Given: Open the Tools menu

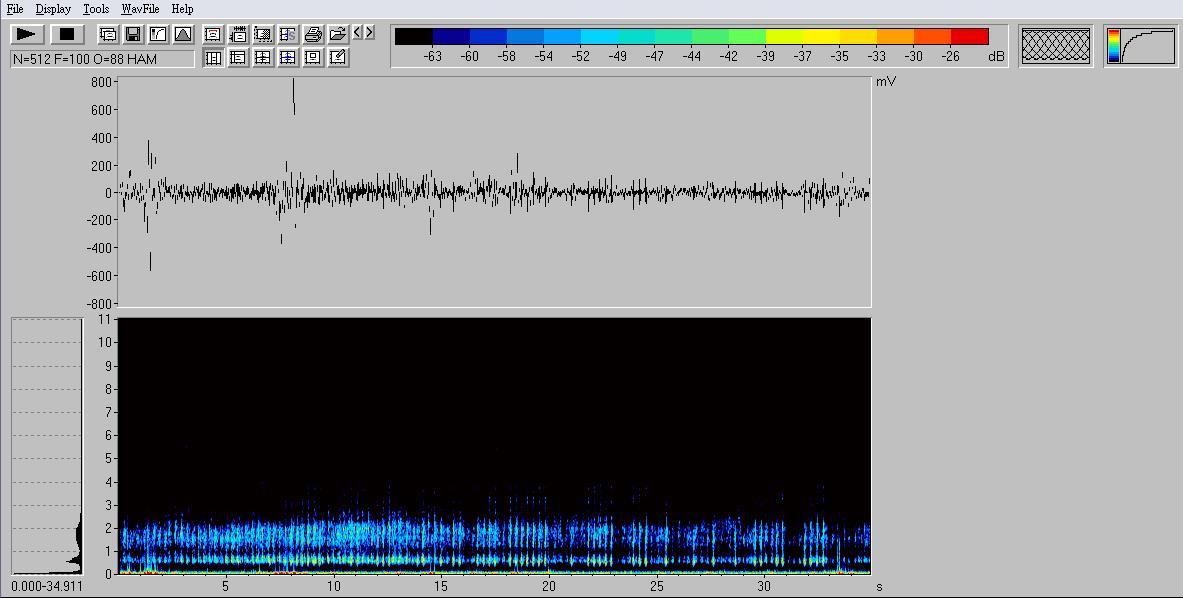Looking at the screenshot, I should pos(96,9).
